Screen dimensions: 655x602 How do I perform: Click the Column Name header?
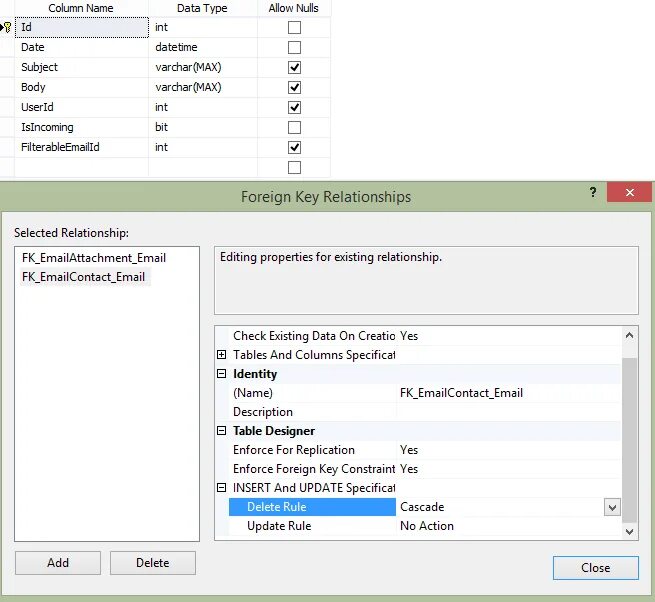(x=81, y=8)
